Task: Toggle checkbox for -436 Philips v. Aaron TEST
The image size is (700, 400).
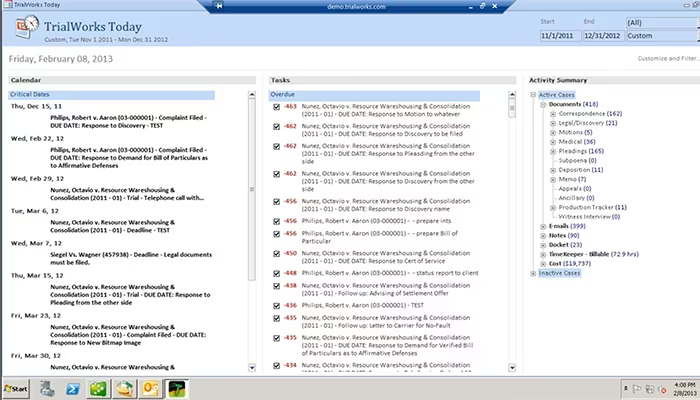Action: (277, 306)
